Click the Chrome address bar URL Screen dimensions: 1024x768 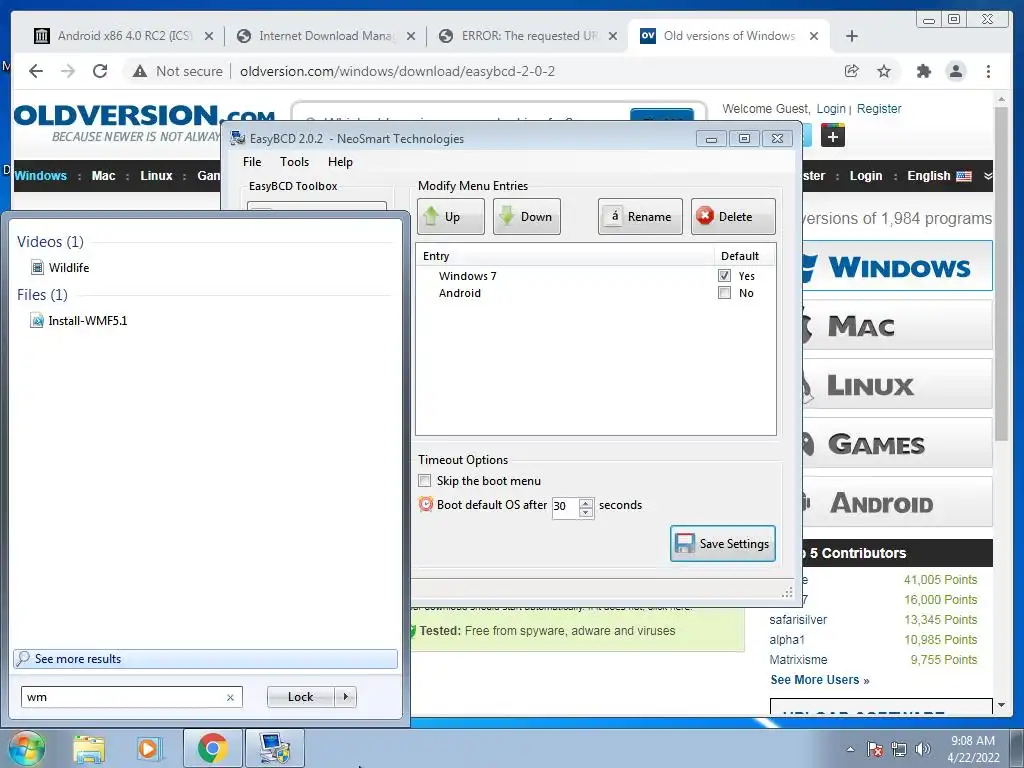[397, 71]
